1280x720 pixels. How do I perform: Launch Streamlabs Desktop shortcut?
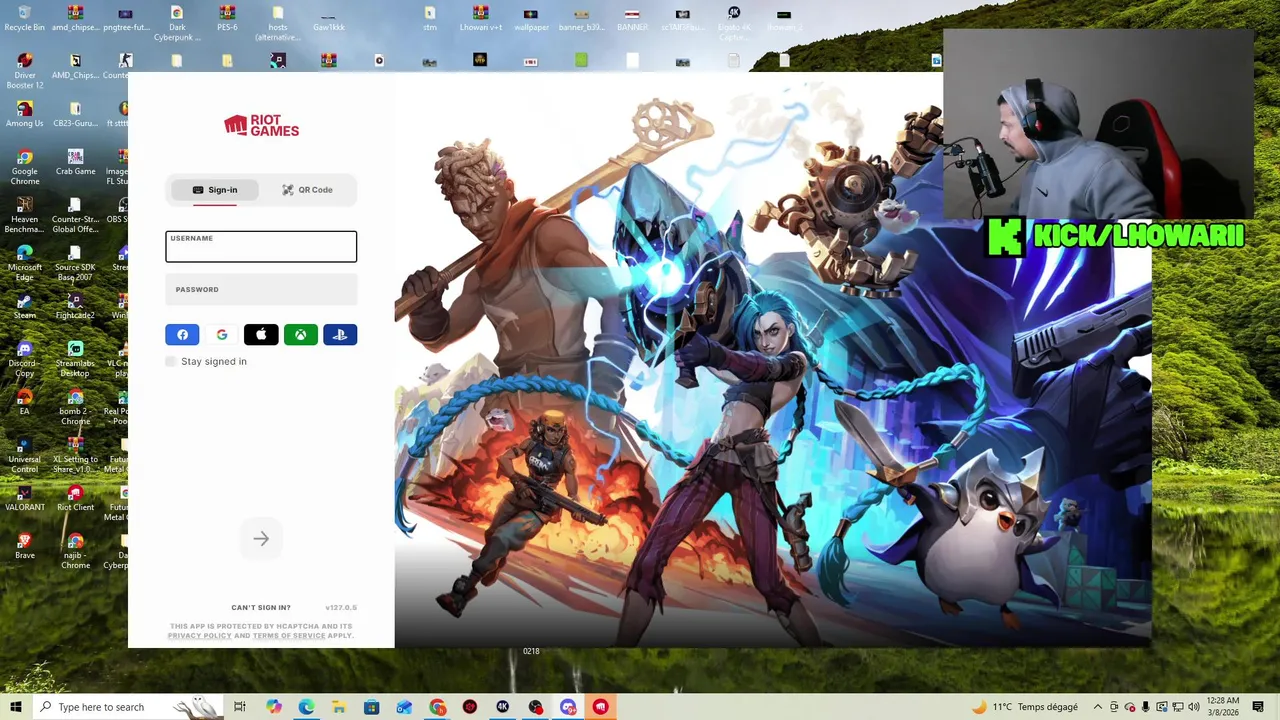point(75,359)
